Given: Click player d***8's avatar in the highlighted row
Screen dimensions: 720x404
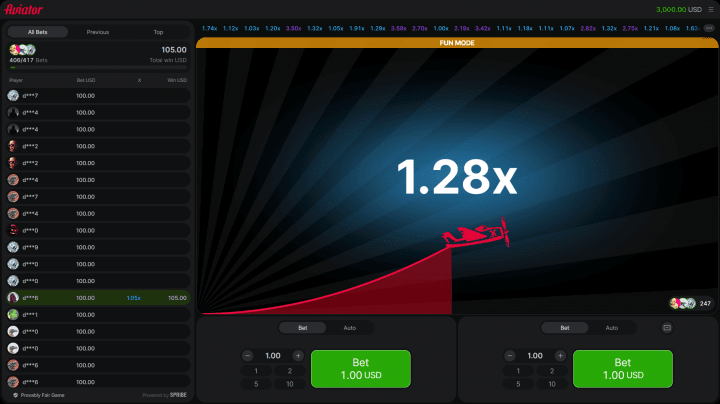Looking at the screenshot, I should tap(13, 298).
